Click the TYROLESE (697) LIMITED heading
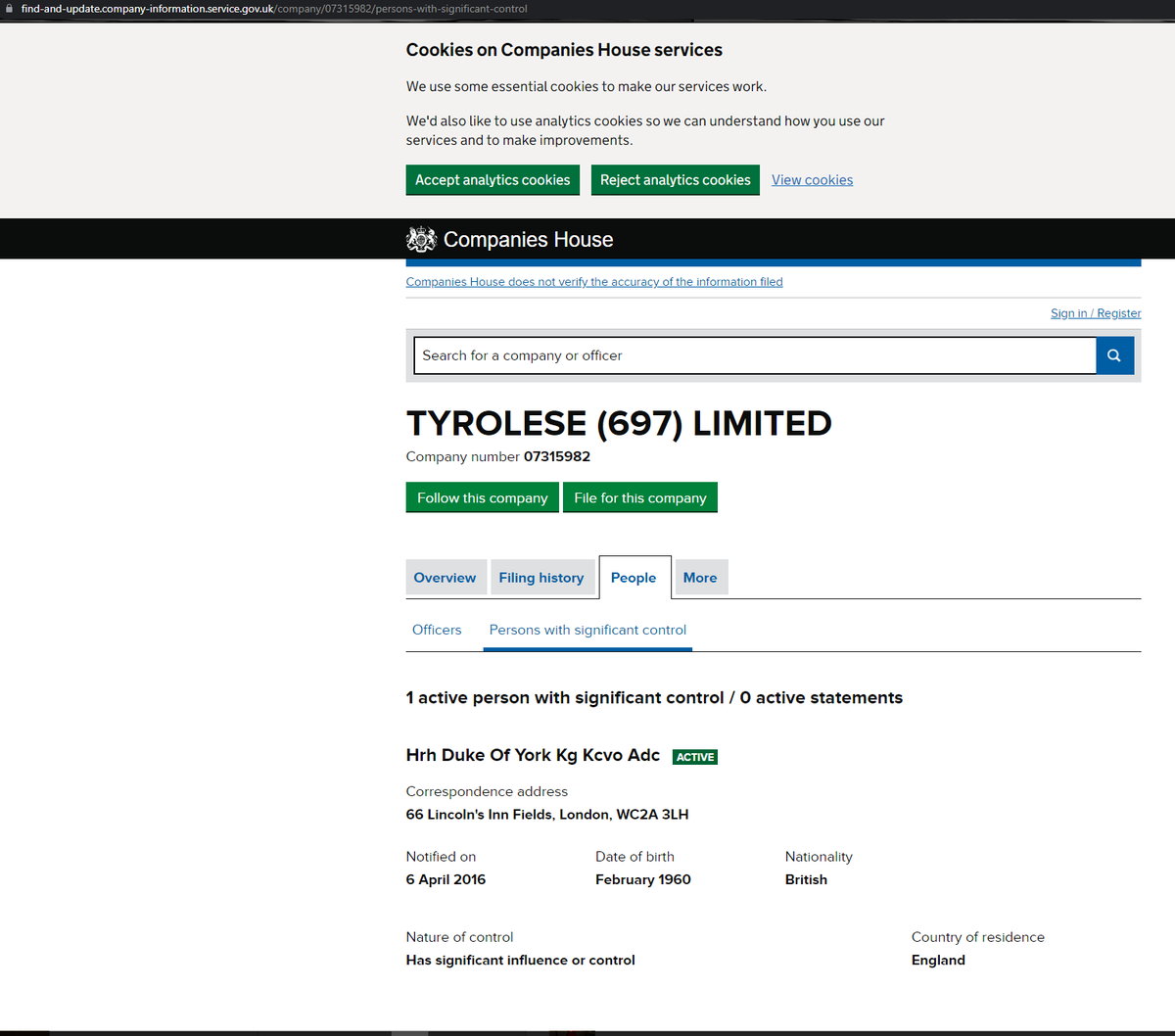This screenshot has height=1036, width=1175. click(619, 423)
